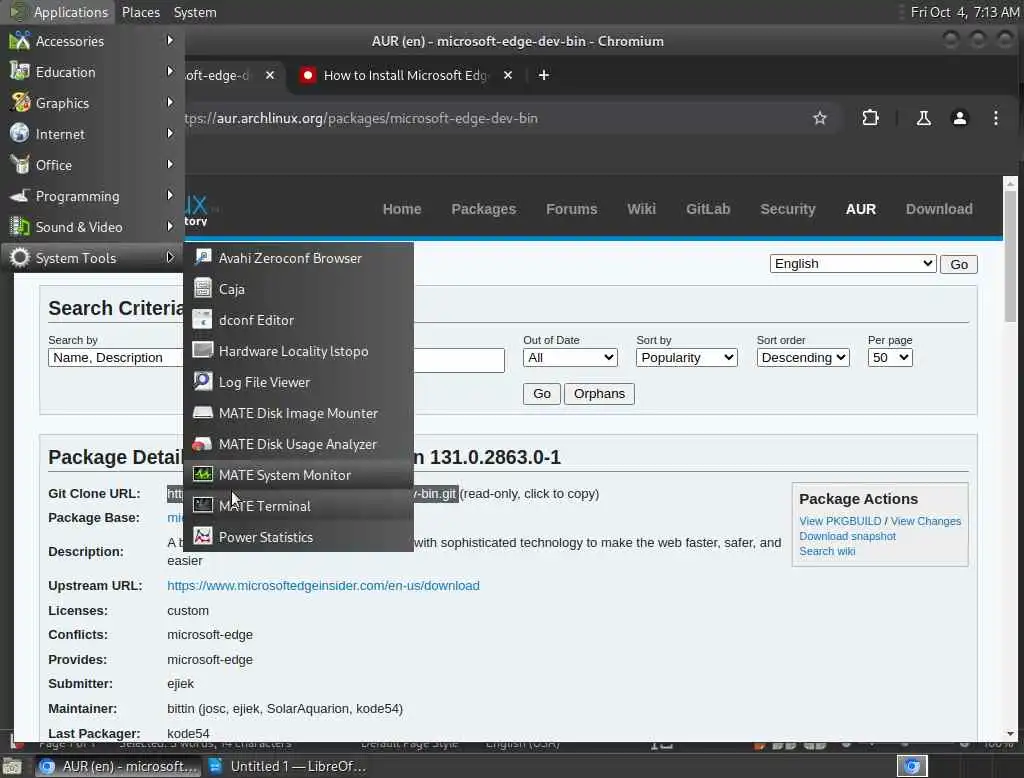Open the Programming menu category
The height and width of the screenshot is (778, 1024).
pyautogui.click(x=91, y=196)
